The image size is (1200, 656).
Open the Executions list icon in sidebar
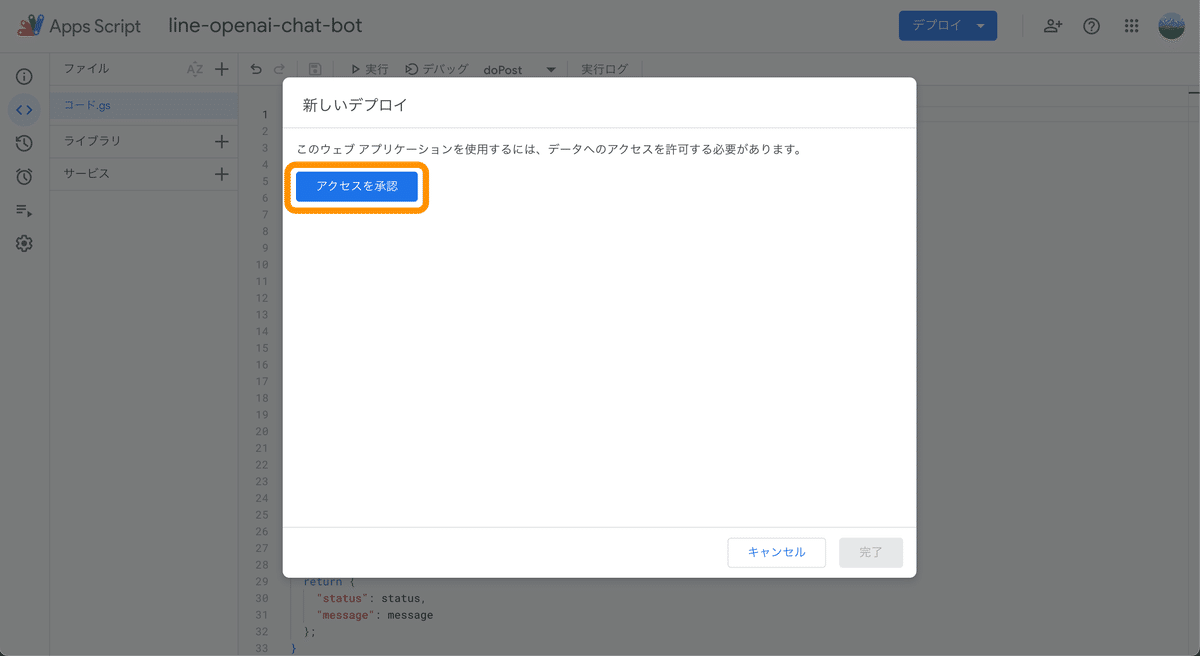(25, 210)
